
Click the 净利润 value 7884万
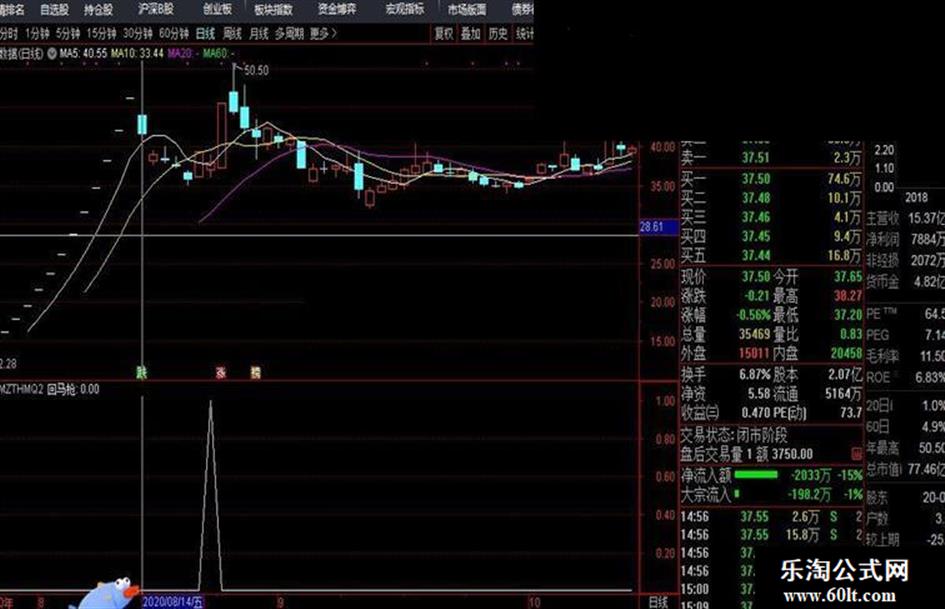click(928, 239)
